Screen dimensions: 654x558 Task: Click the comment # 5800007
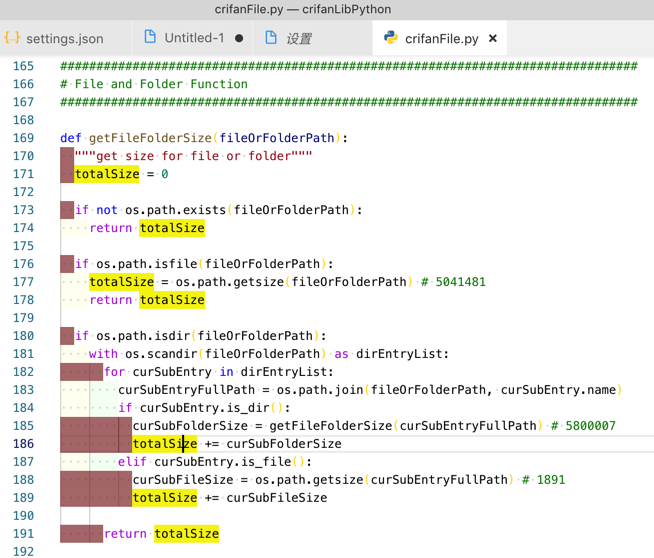pos(583,426)
